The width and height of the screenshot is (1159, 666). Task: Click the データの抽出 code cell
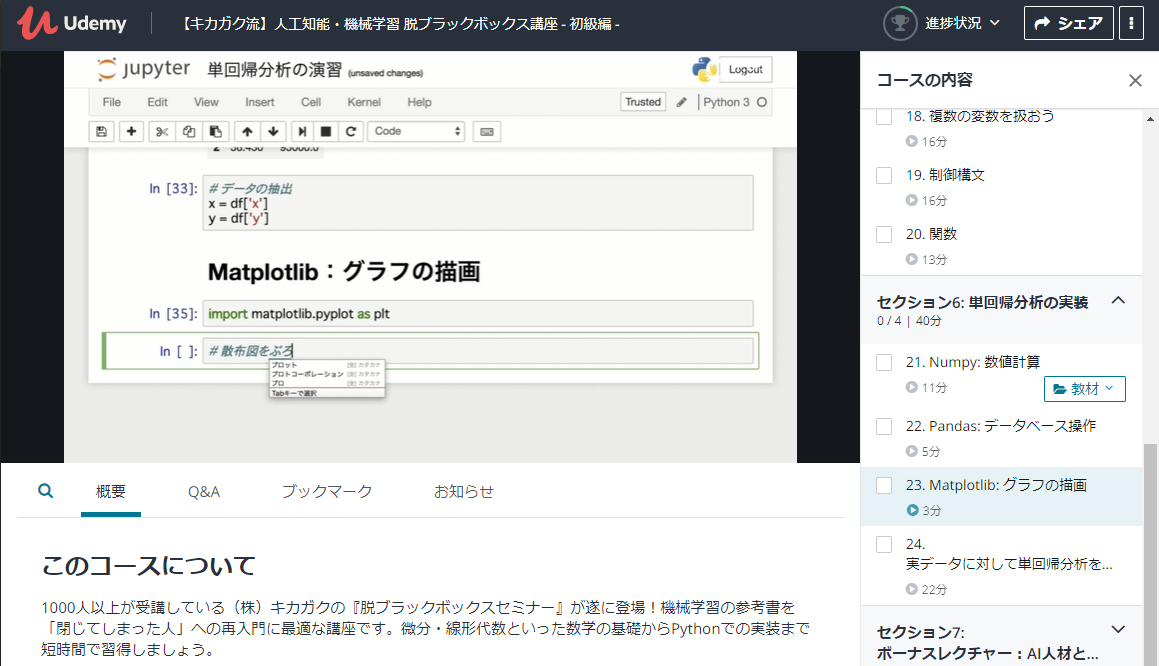(x=478, y=203)
